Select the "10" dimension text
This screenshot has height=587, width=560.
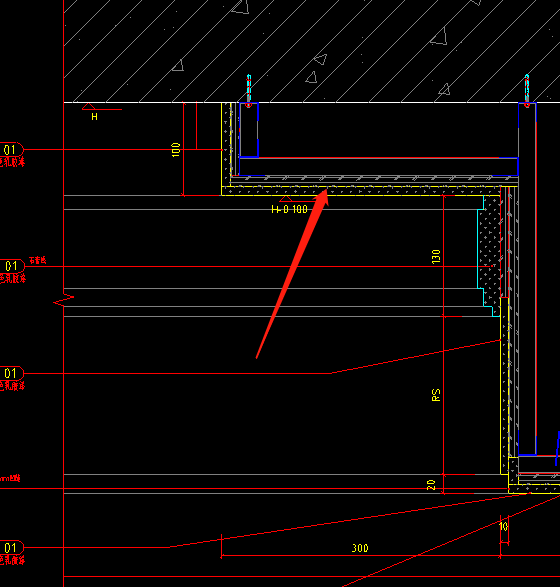pyautogui.click(x=504, y=527)
